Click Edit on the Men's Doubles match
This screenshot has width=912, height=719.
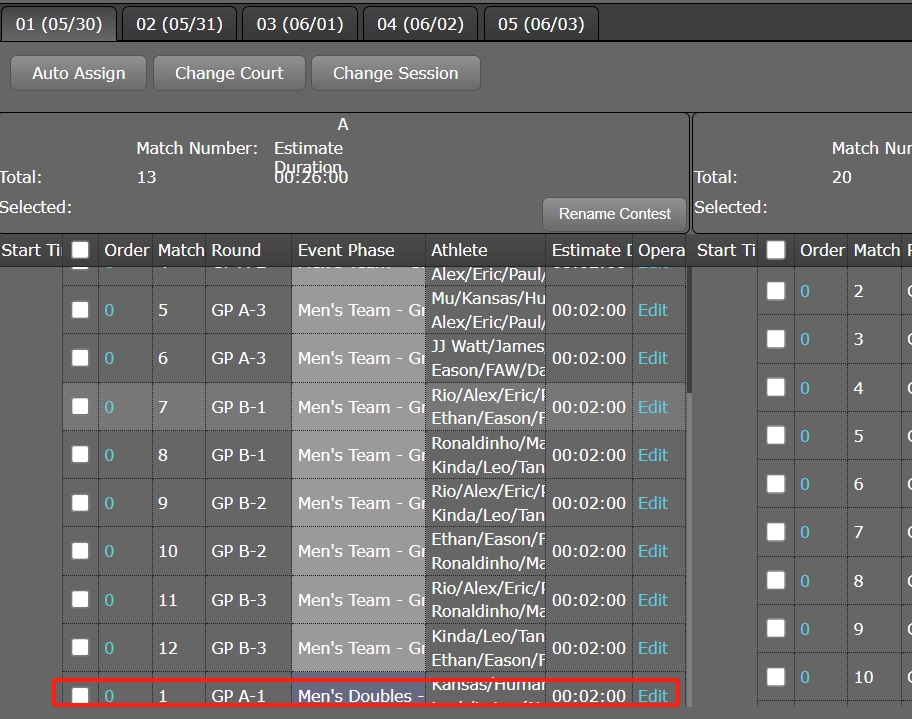pos(653,696)
